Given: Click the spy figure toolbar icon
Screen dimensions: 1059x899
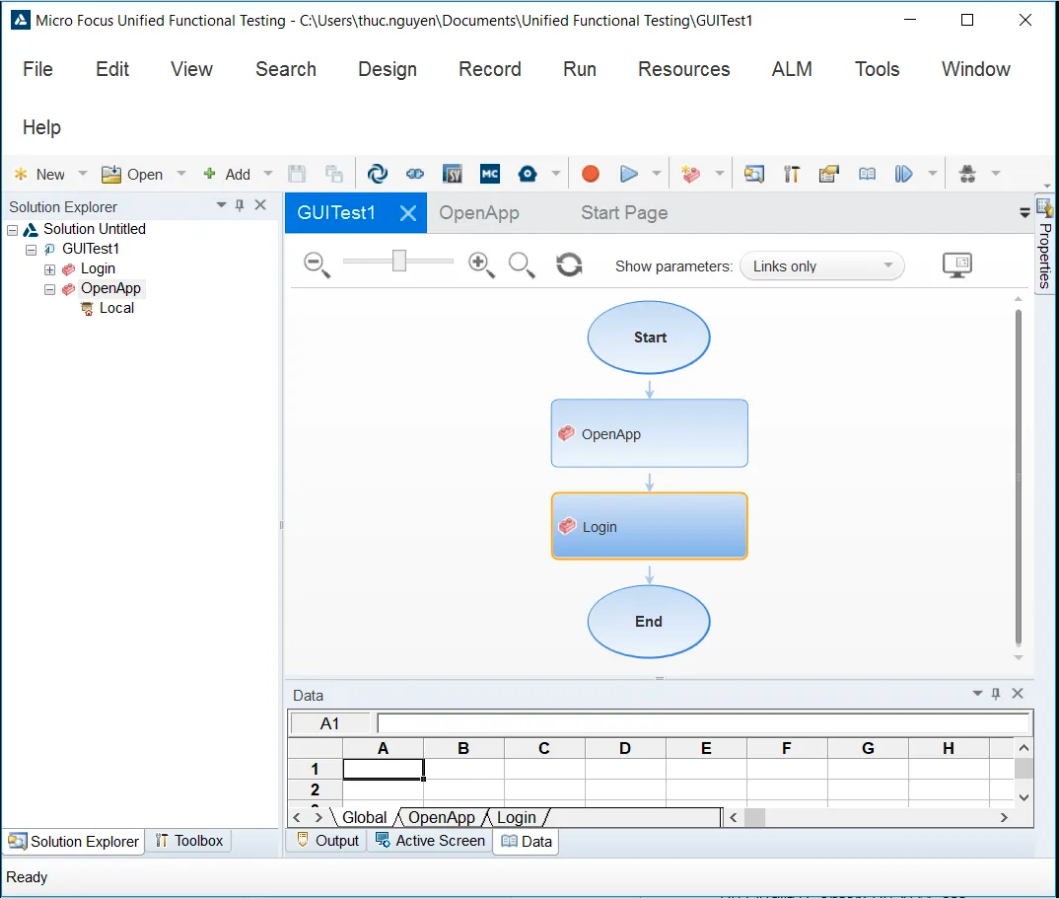Looking at the screenshot, I should tap(967, 174).
